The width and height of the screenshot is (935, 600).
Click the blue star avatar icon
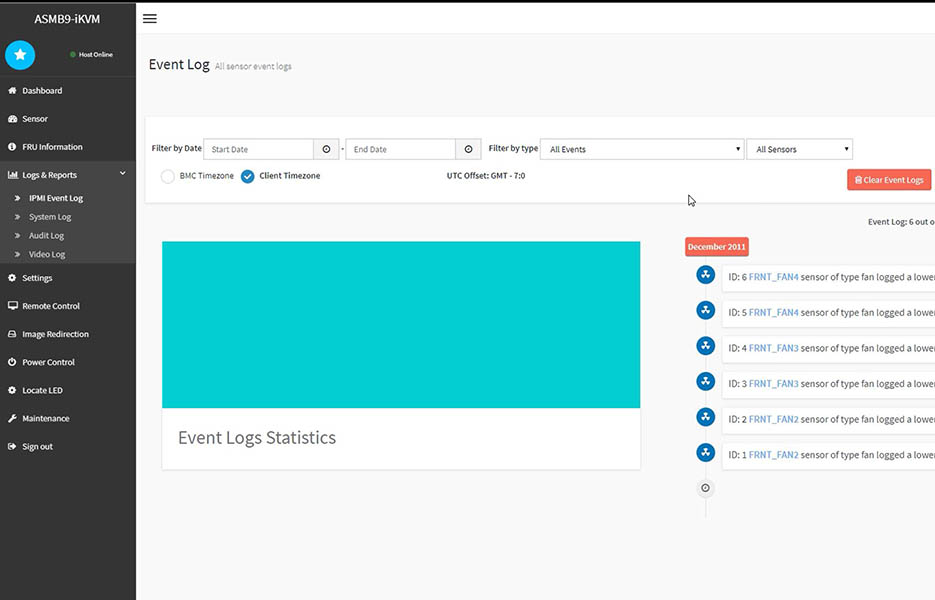pyautogui.click(x=20, y=55)
